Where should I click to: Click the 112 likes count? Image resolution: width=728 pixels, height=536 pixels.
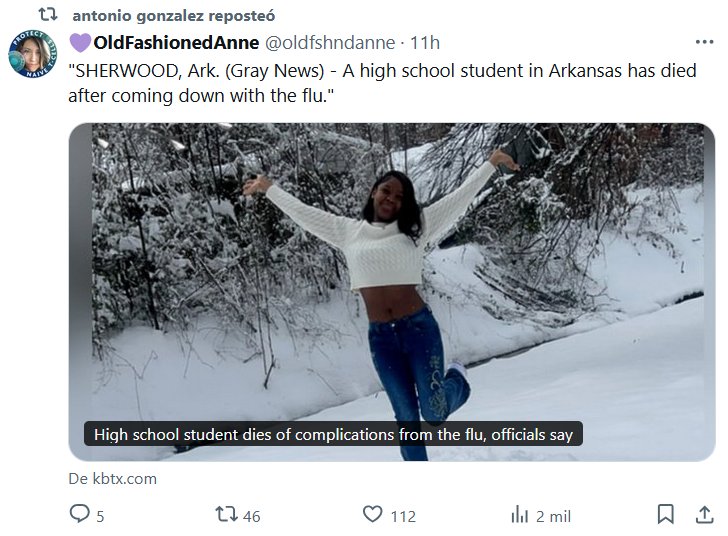coord(402,516)
